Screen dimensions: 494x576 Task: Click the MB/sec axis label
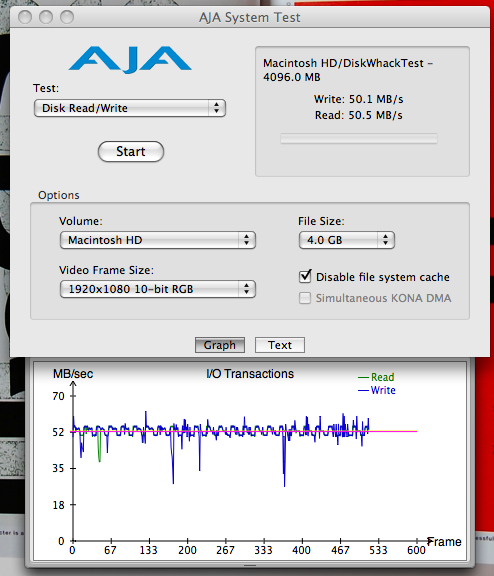point(73,374)
